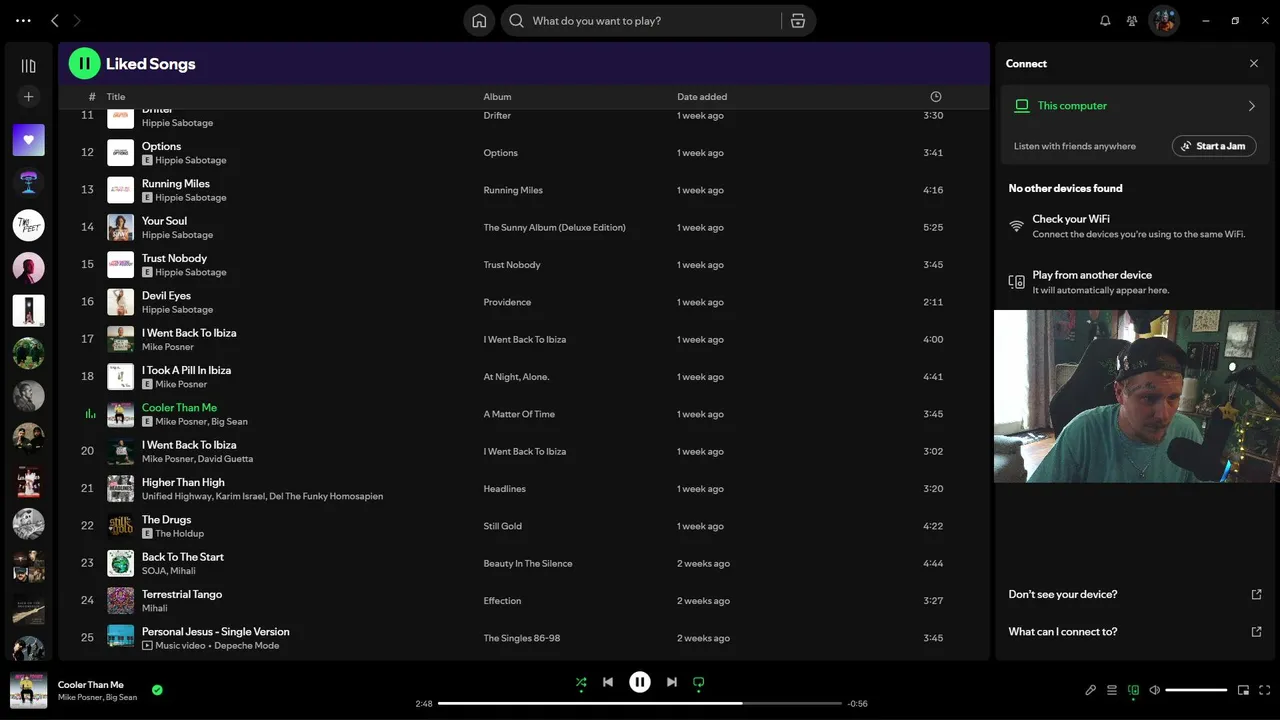Enter full screen mode
The width and height of the screenshot is (1280, 720).
point(1265,690)
